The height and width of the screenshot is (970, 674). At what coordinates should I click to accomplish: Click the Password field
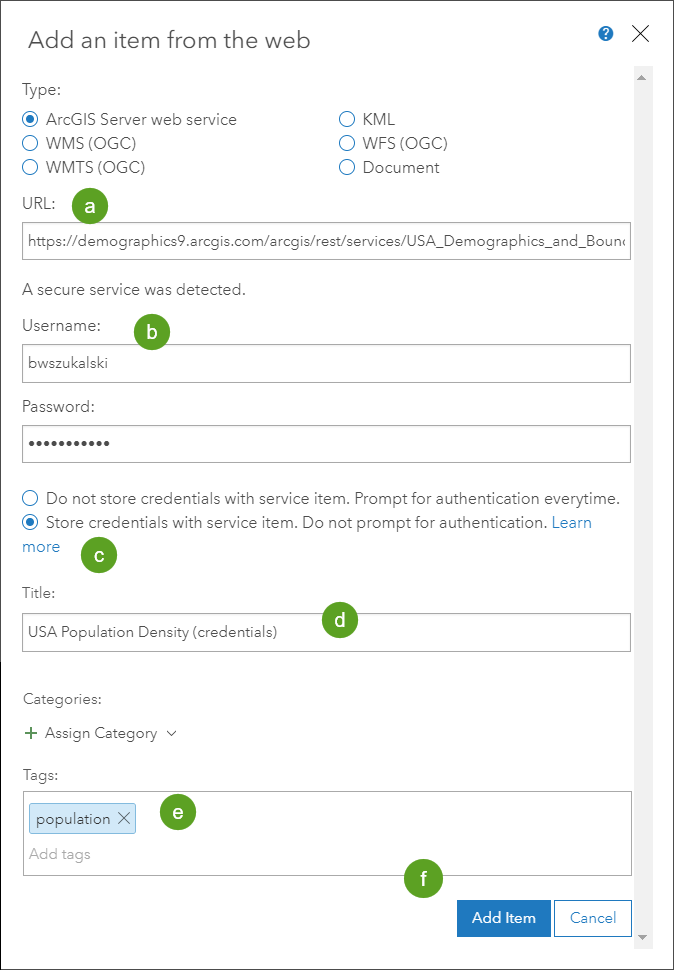(x=326, y=444)
